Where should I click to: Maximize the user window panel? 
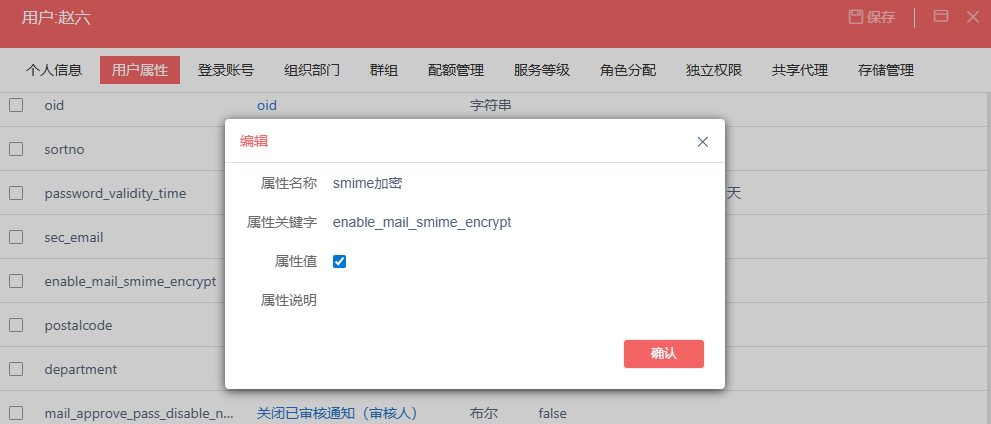940,16
